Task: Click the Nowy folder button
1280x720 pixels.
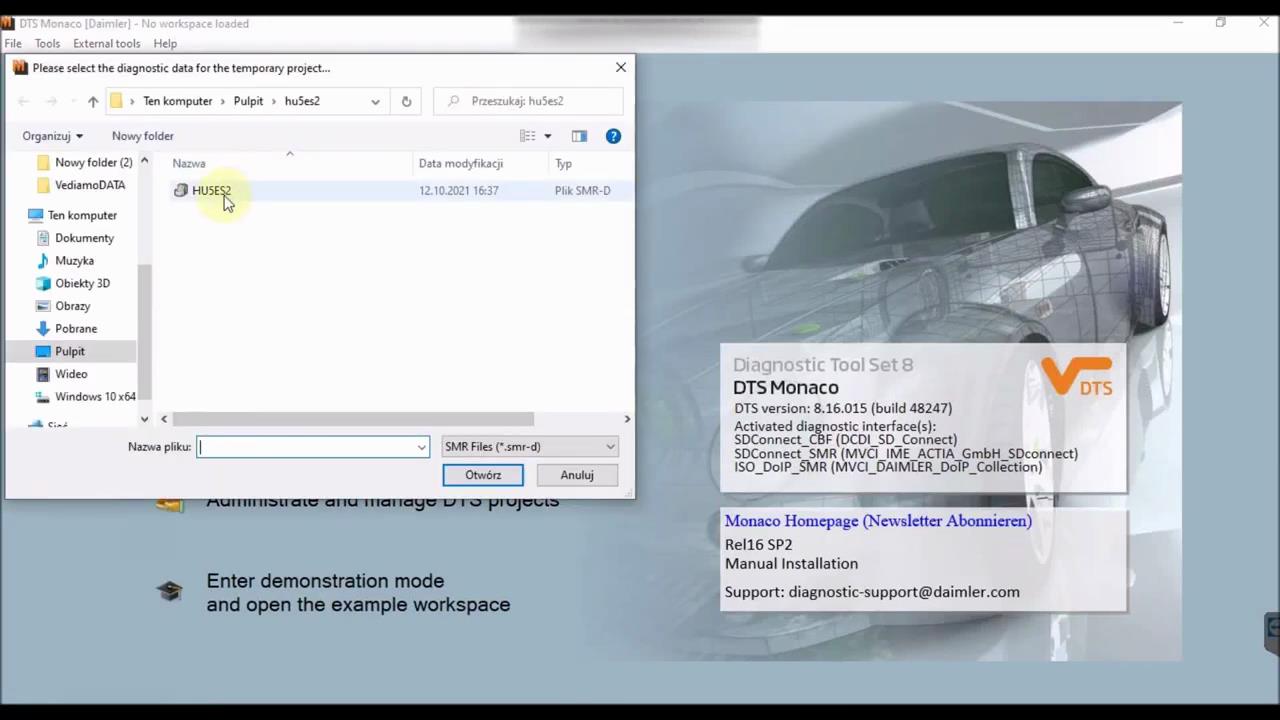Action: coord(142,136)
